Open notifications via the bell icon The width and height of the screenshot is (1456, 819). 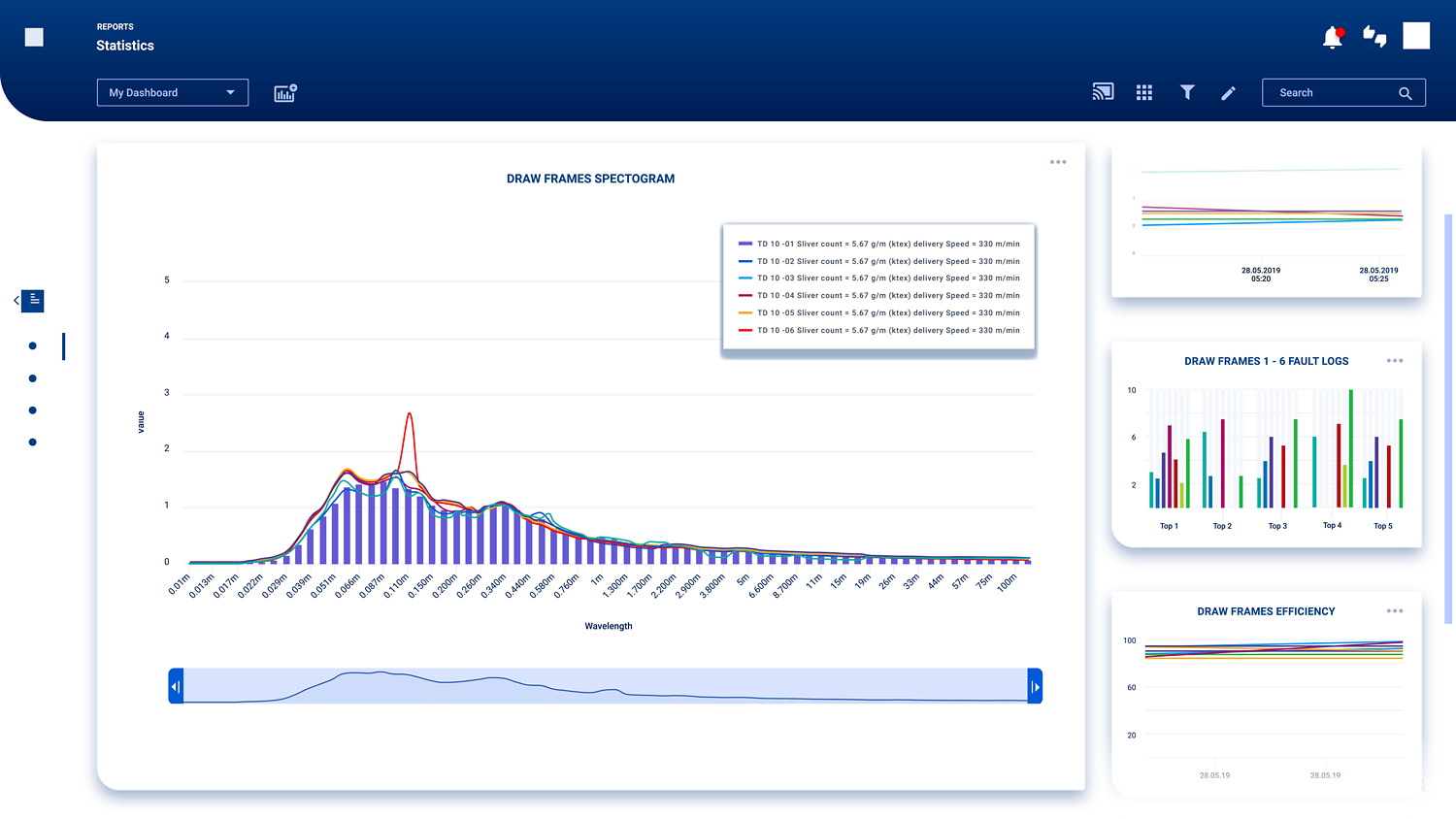point(1331,36)
